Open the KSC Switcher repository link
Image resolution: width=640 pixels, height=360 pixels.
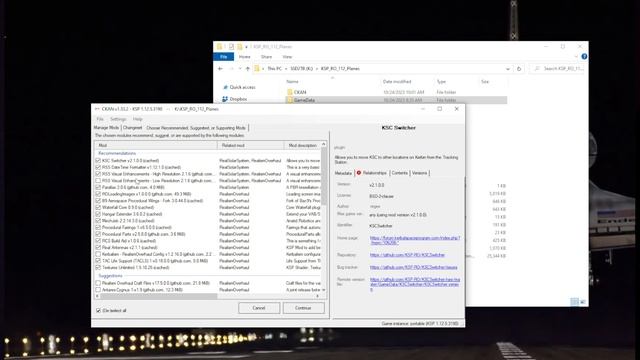(x=407, y=255)
